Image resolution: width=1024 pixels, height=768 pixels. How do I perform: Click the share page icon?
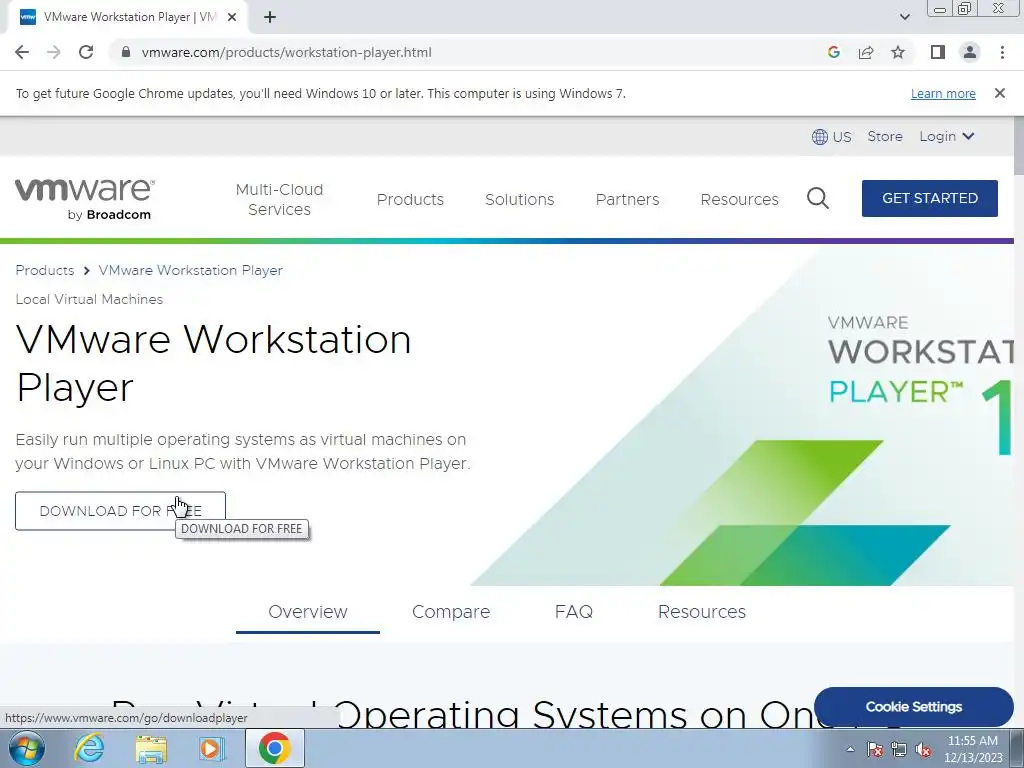point(866,52)
